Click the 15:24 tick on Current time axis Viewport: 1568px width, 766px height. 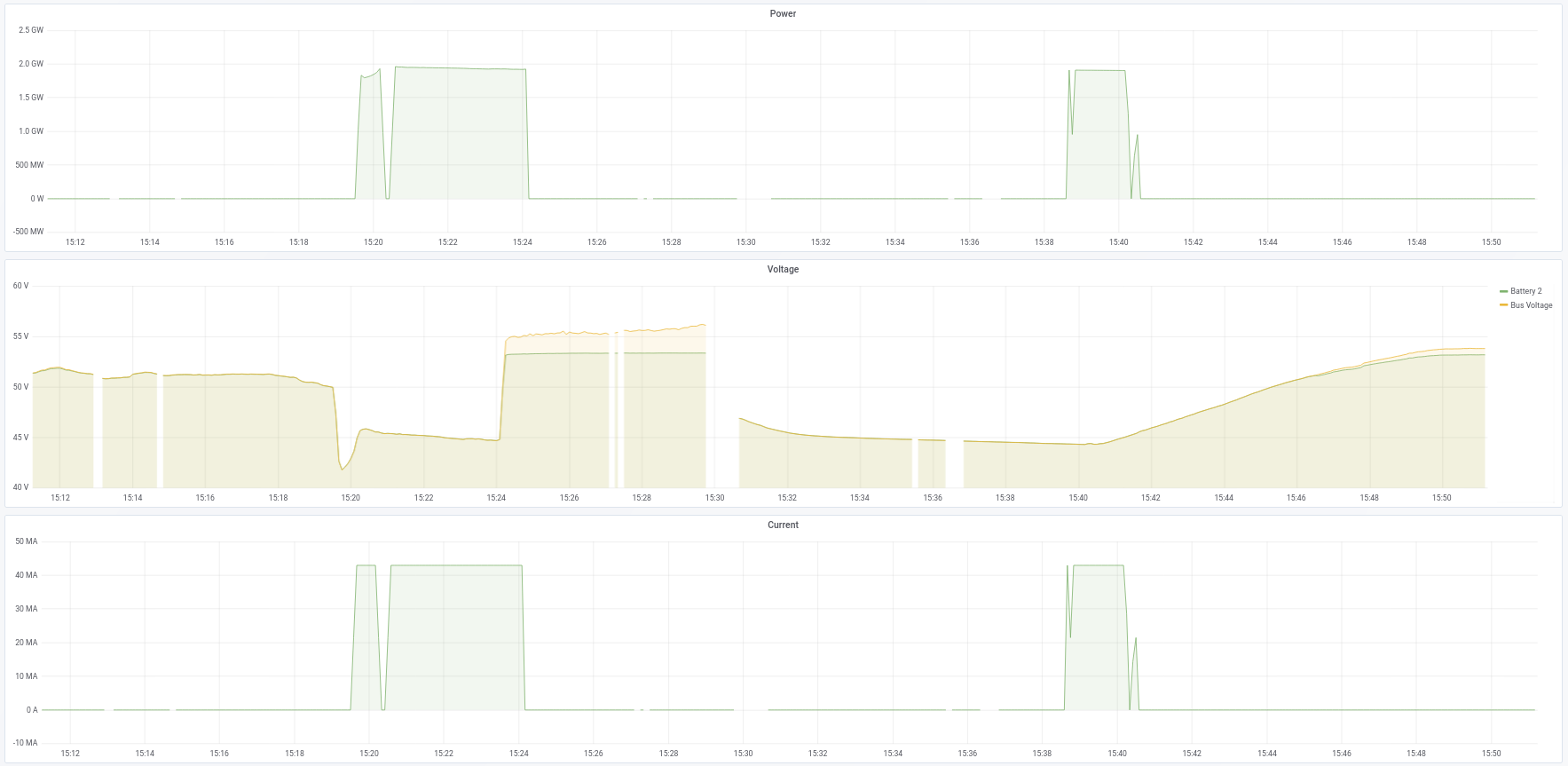pos(519,754)
